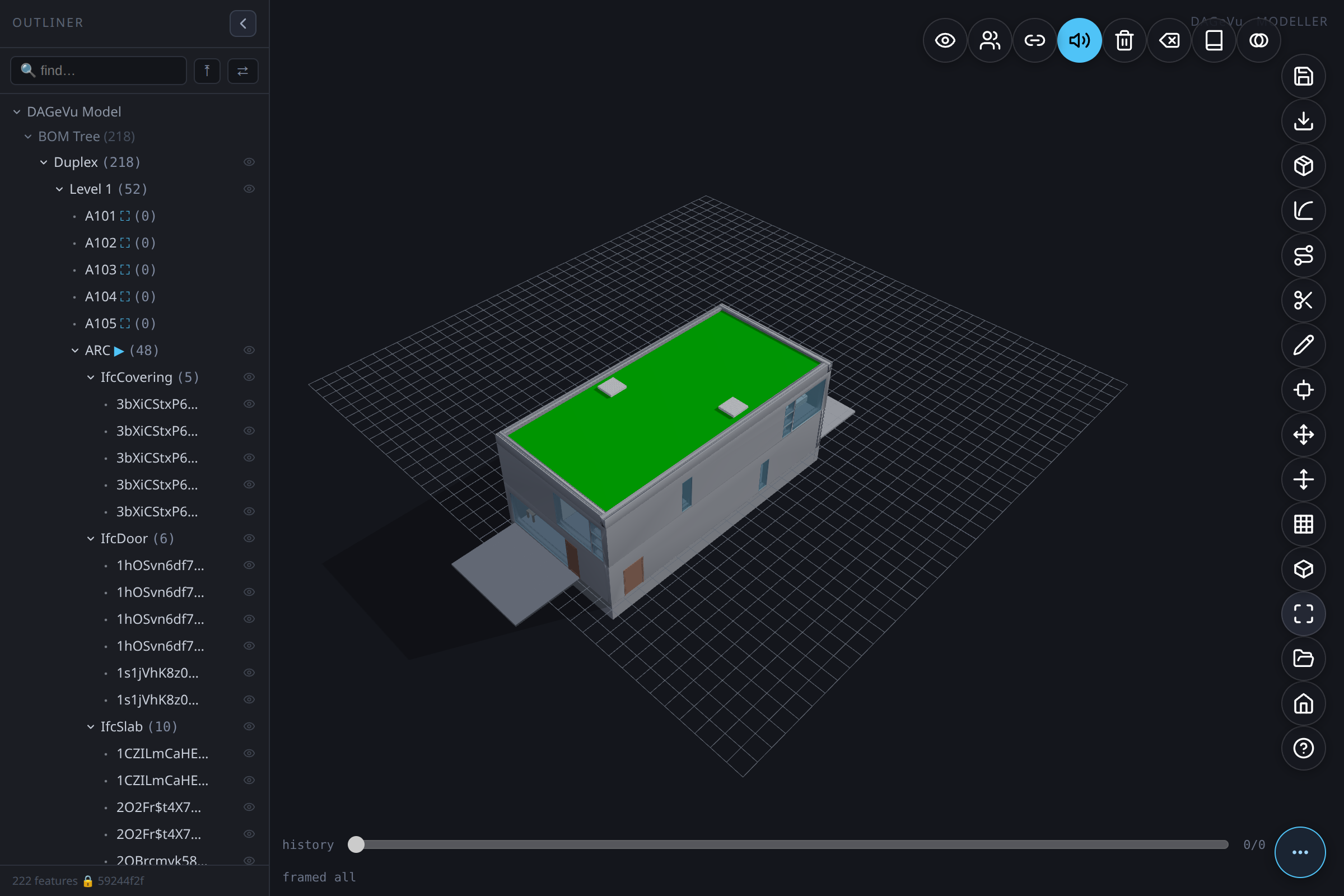Click the three-dots more options button
Image resolution: width=1344 pixels, height=896 pixels.
(x=1300, y=852)
